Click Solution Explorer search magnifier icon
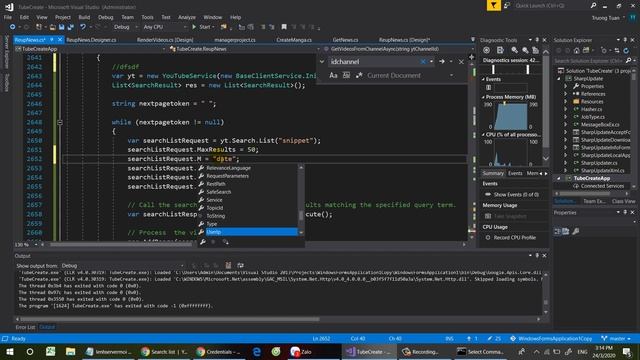 pyautogui.click(x=628, y=61)
